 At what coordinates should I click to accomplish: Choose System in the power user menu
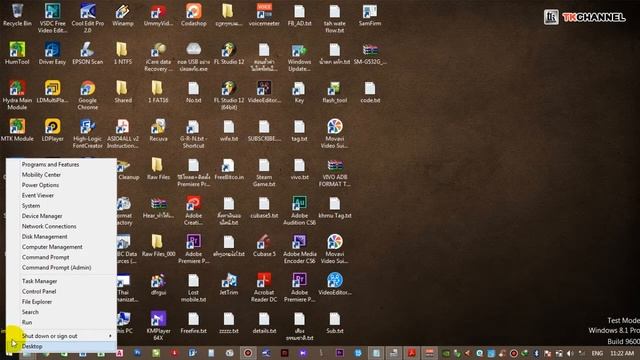point(31,206)
